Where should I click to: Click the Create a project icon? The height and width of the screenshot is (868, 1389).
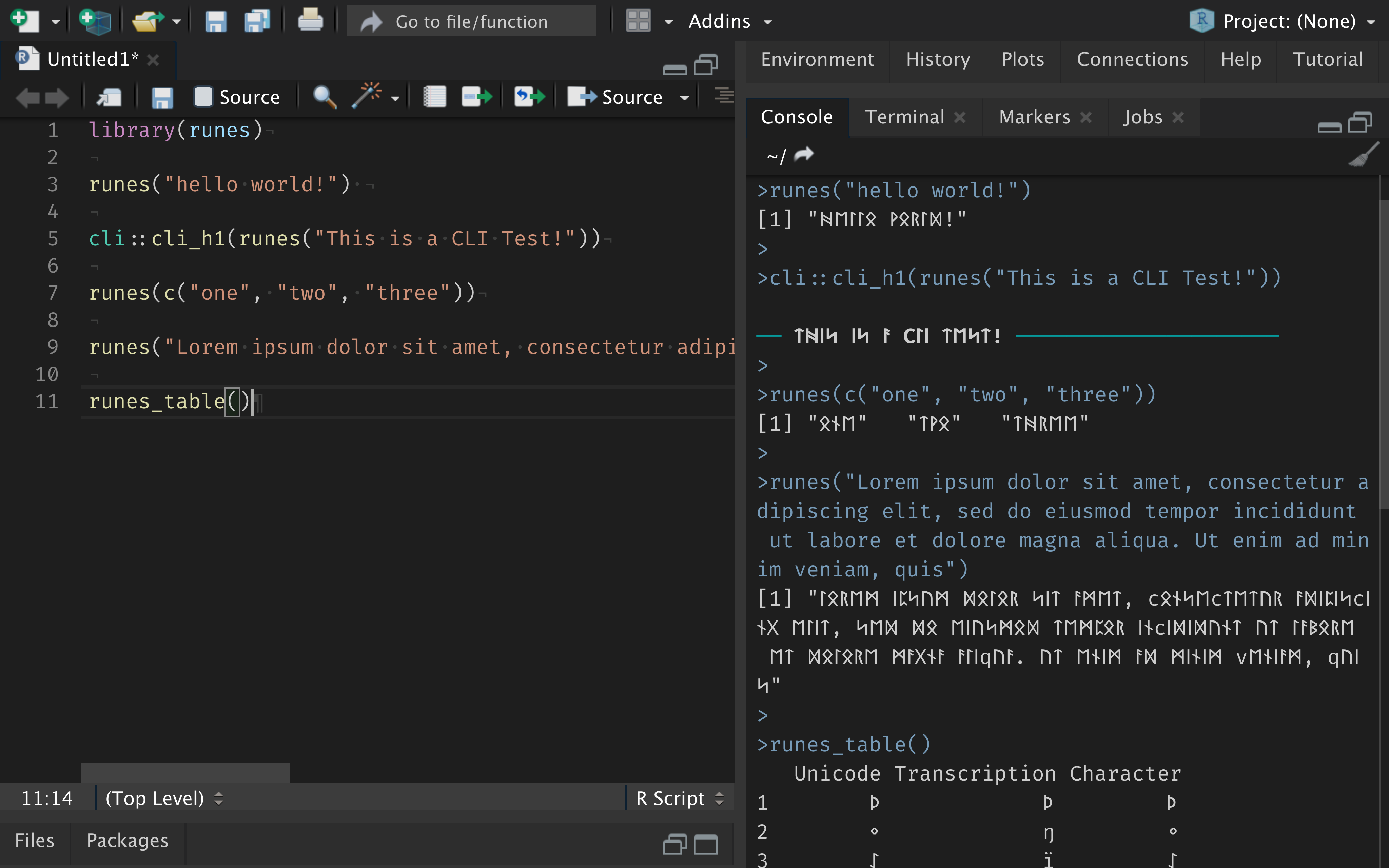click(x=95, y=21)
